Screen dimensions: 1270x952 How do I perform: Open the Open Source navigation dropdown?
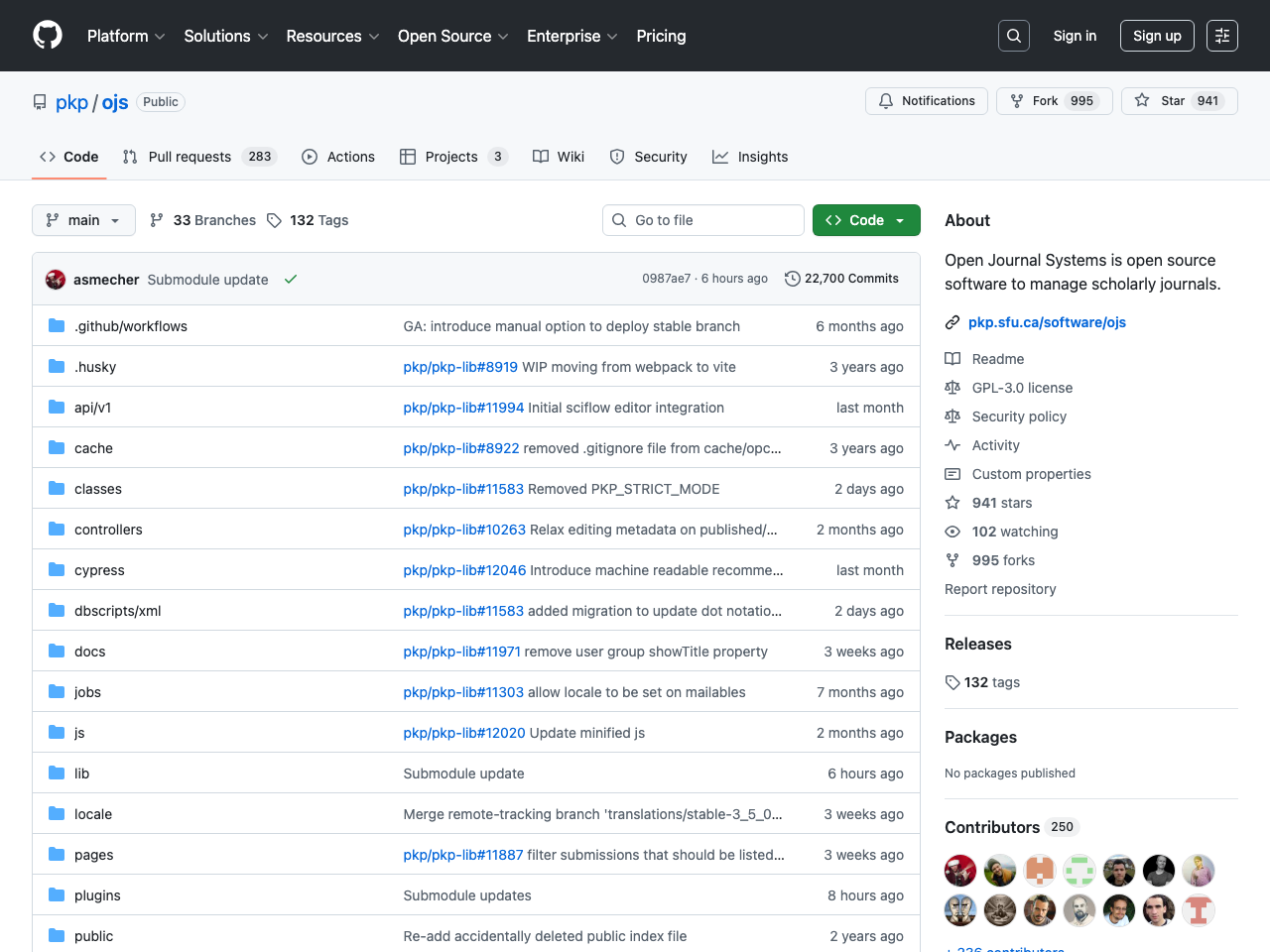(452, 36)
